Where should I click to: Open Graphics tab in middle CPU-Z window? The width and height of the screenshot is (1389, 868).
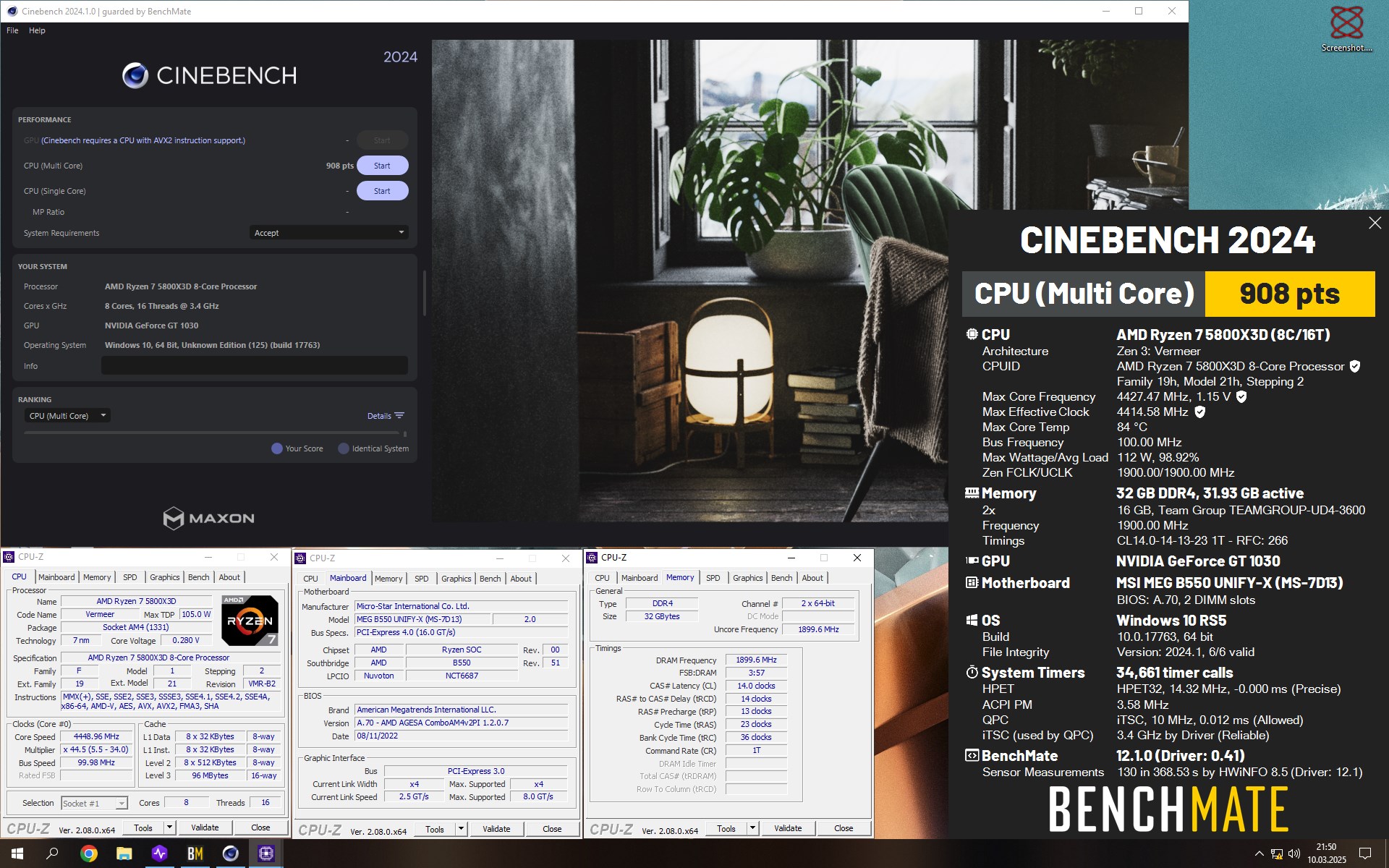point(456,579)
